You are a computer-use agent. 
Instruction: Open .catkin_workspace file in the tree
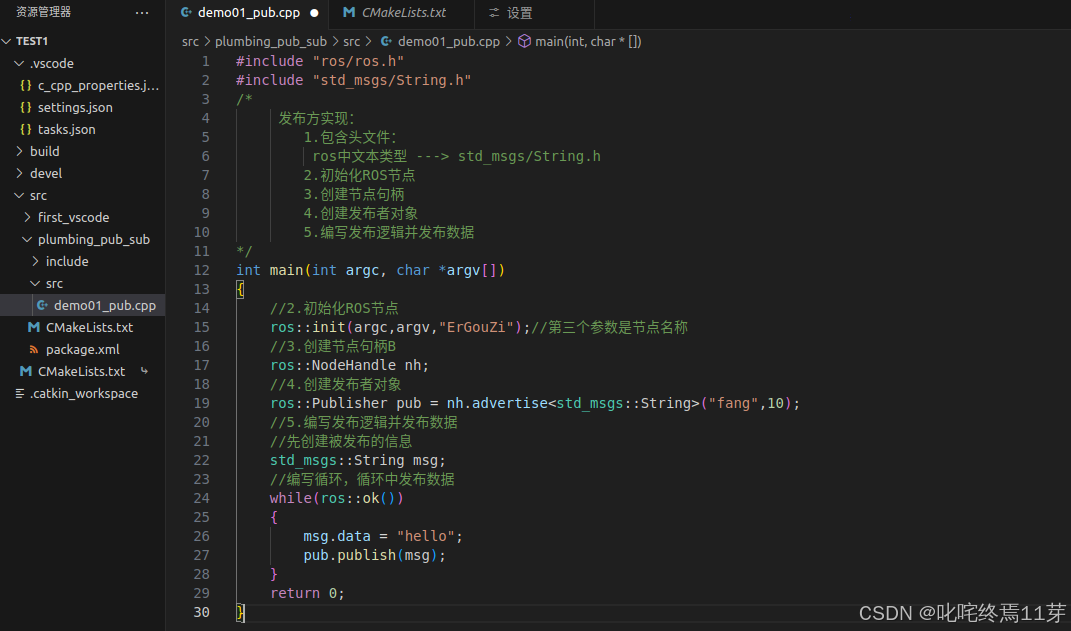click(82, 393)
